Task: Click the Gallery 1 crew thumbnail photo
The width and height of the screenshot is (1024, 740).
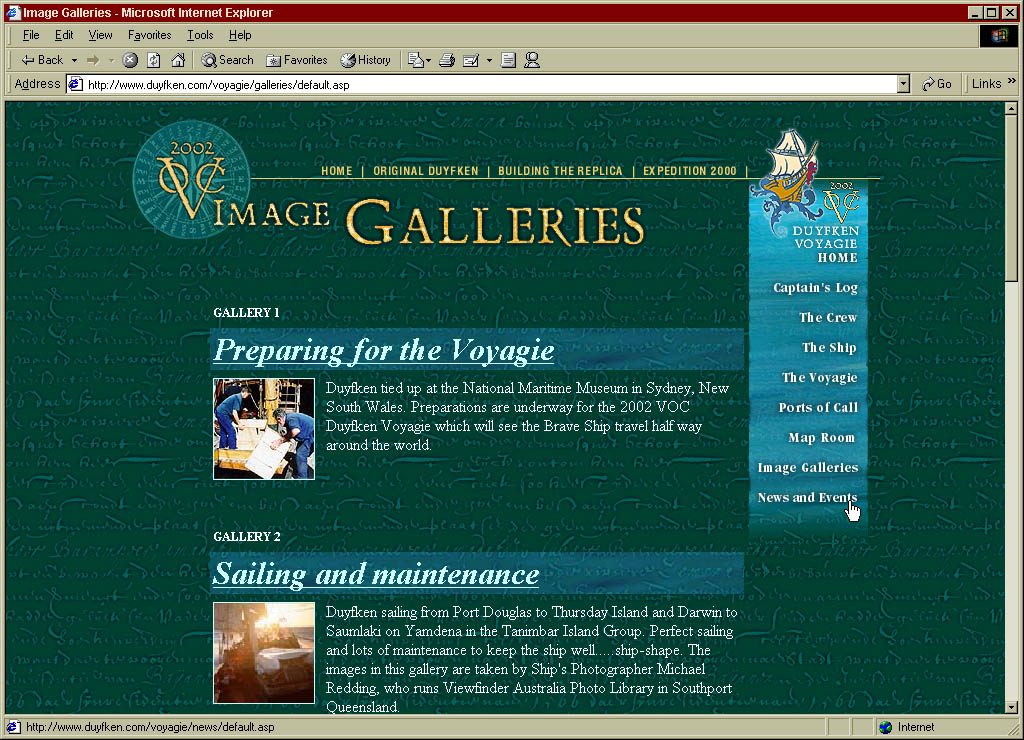Action: (264, 429)
